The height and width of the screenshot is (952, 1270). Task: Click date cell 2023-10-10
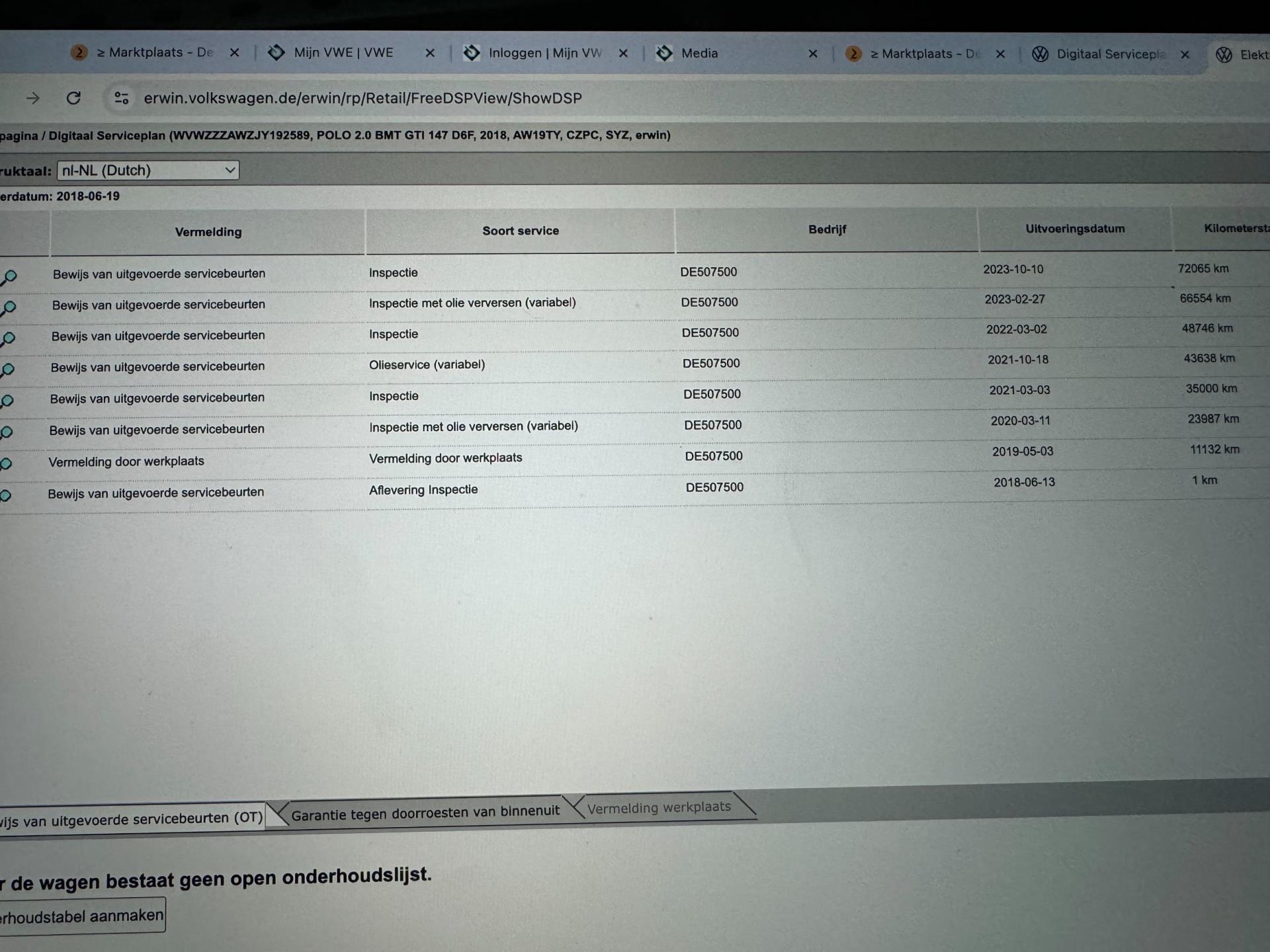coord(1013,270)
